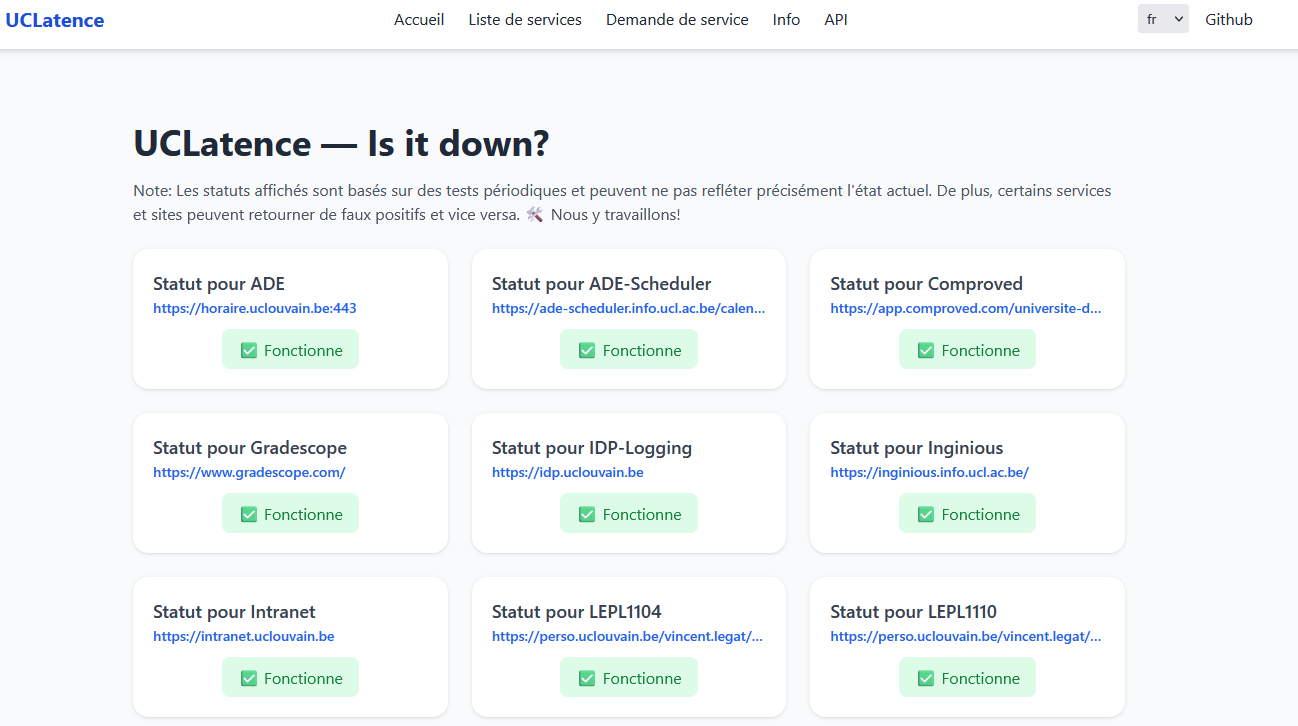The image size is (1298, 726).
Task: Open the www.gradescope.com link
Action: (x=249, y=472)
